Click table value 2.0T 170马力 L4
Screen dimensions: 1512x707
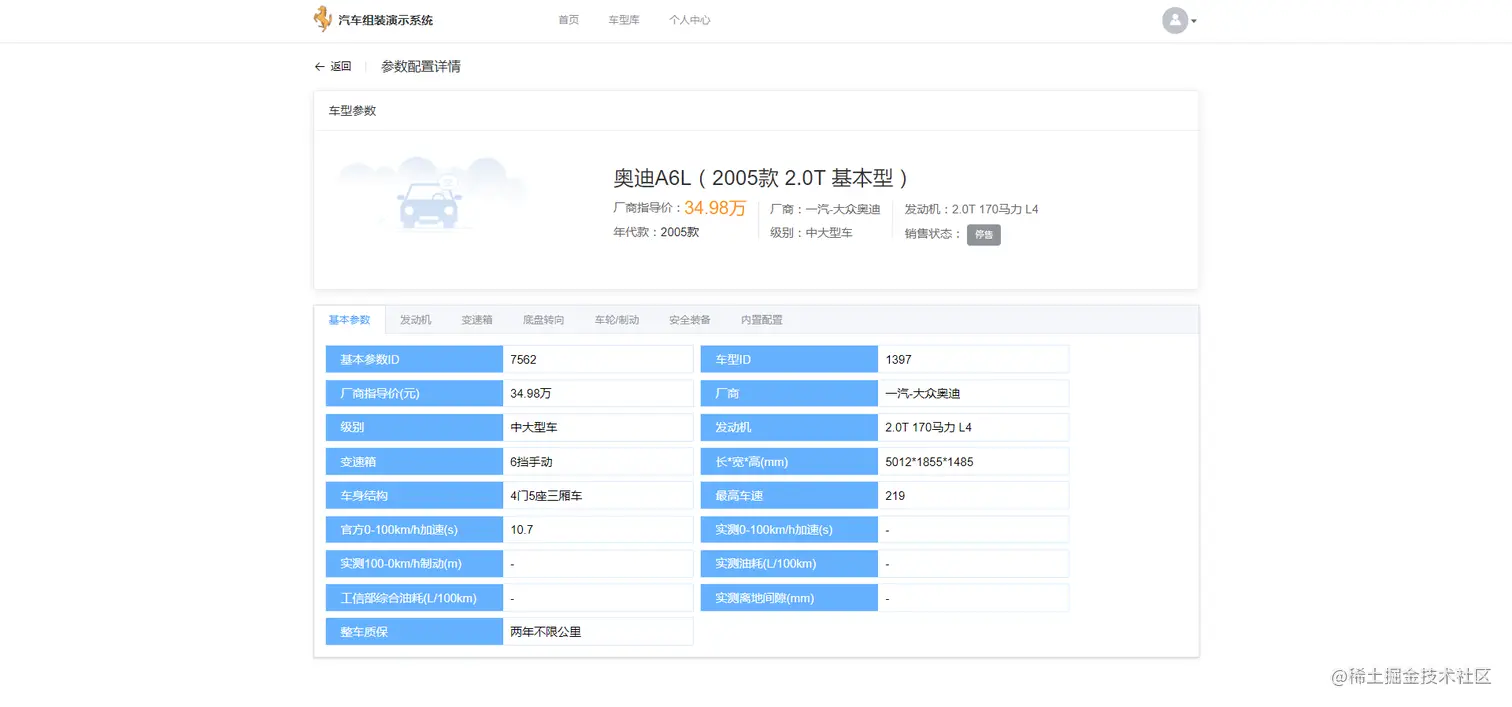[973, 427]
